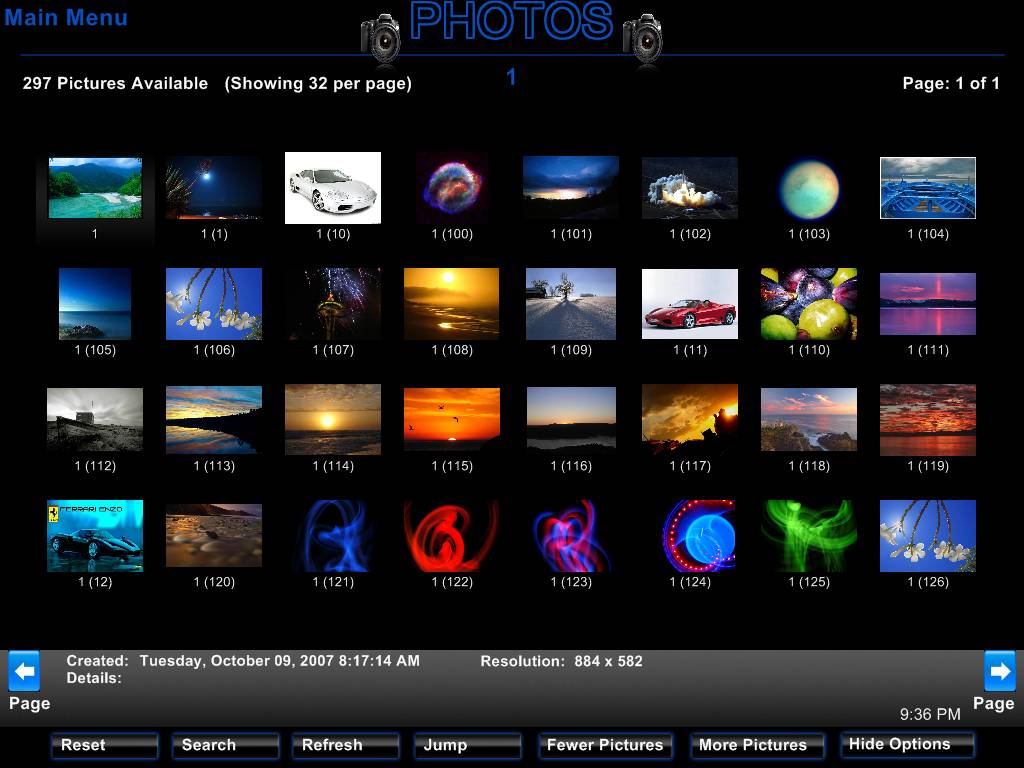Select blue light painting thumbnail 1 (121)
The height and width of the screenshot is (768, 1024).
tap(333, 536)
